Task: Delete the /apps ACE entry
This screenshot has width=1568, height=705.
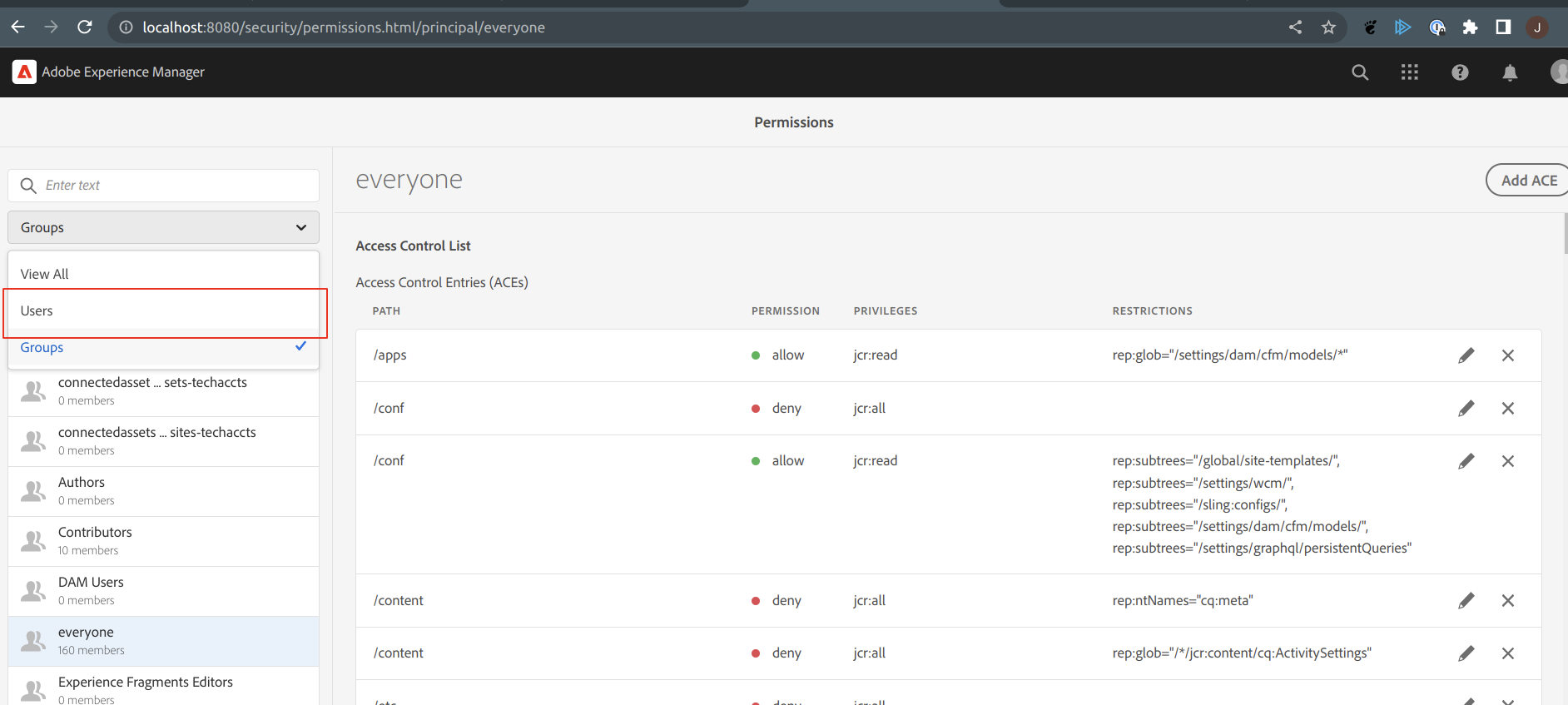Action: pos(1507,355)
